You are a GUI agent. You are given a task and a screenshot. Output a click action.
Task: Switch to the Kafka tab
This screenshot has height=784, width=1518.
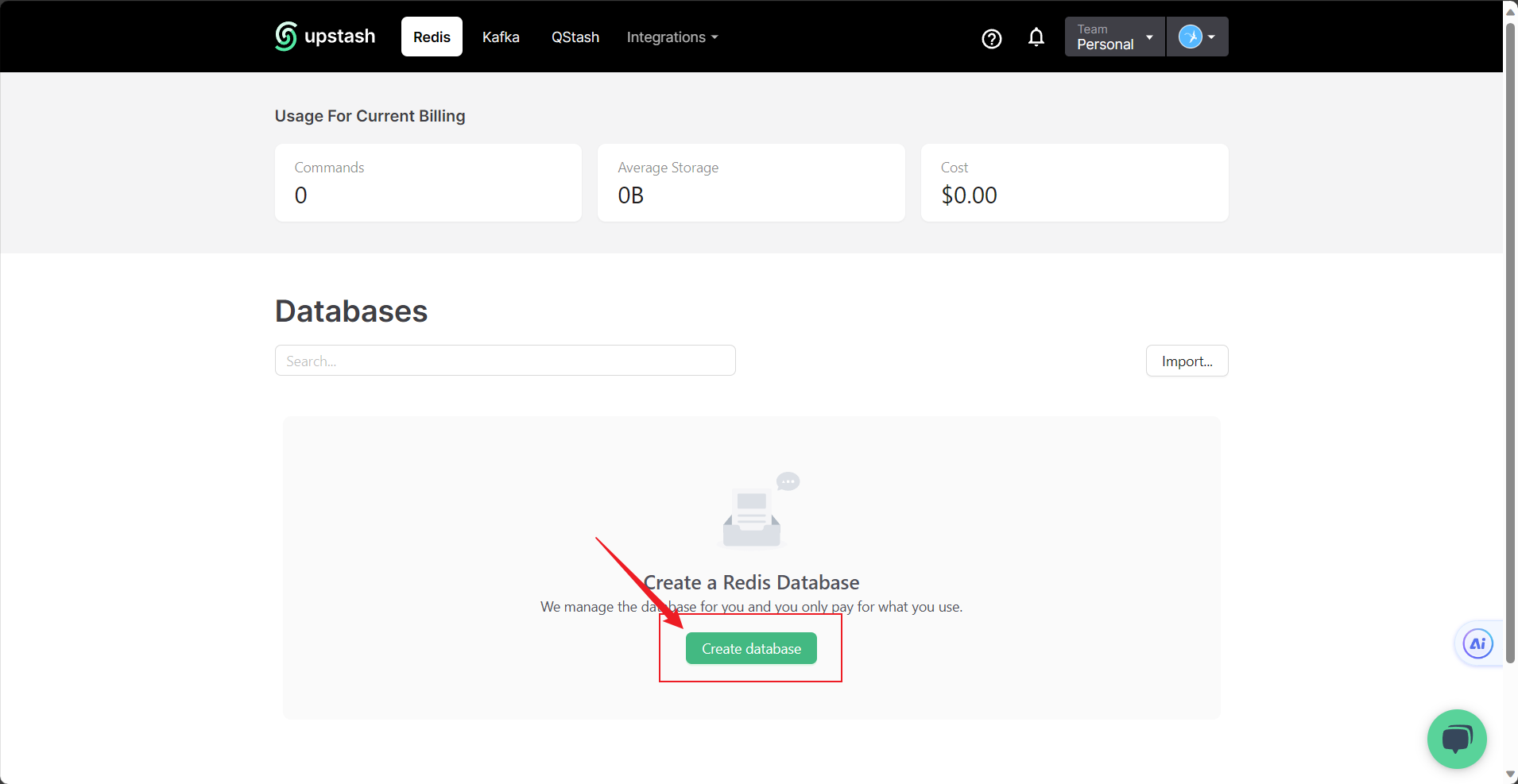click(x=500, y=37)
